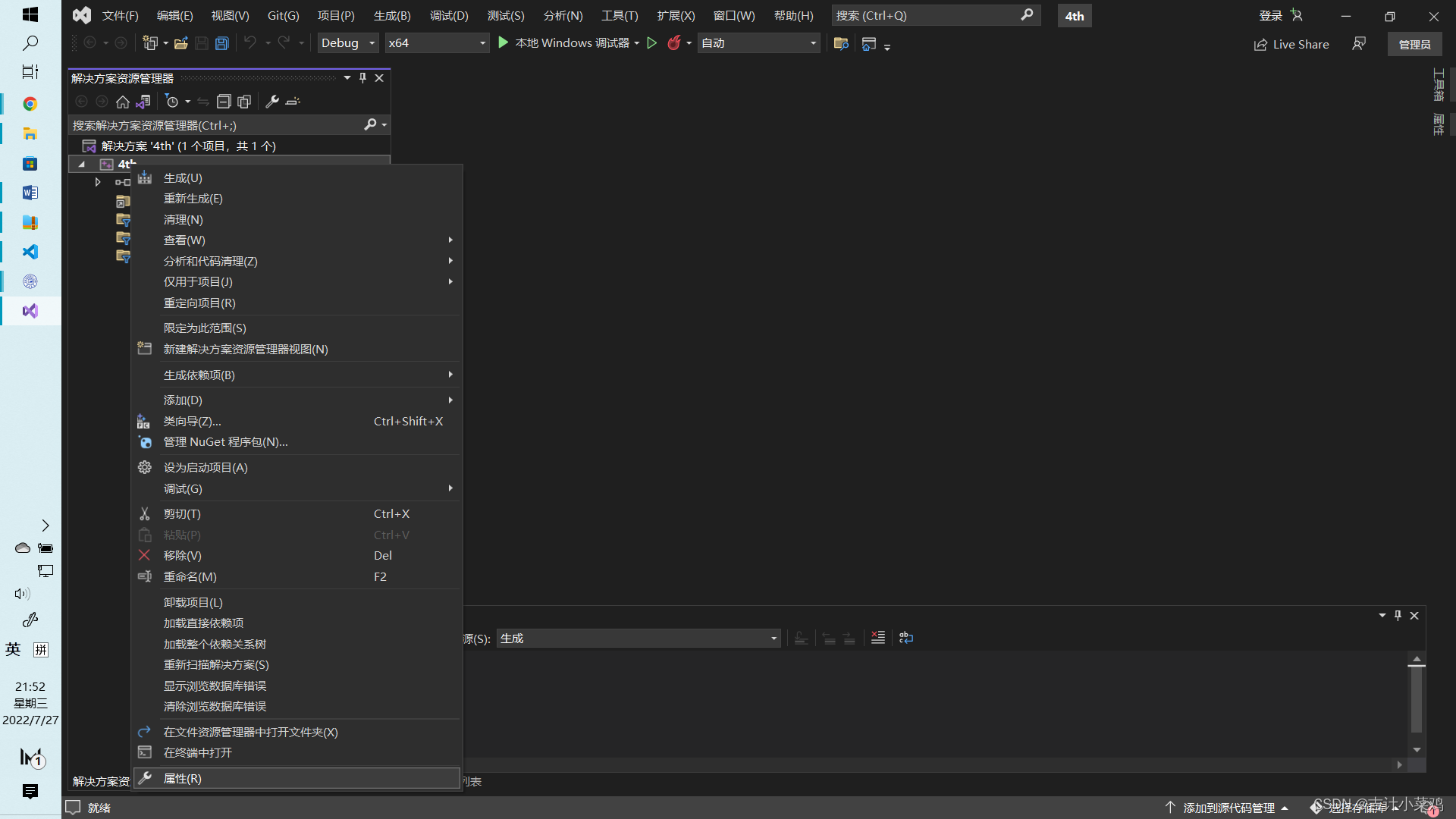Click the Hot Reload flame icon

pos(673,43)
